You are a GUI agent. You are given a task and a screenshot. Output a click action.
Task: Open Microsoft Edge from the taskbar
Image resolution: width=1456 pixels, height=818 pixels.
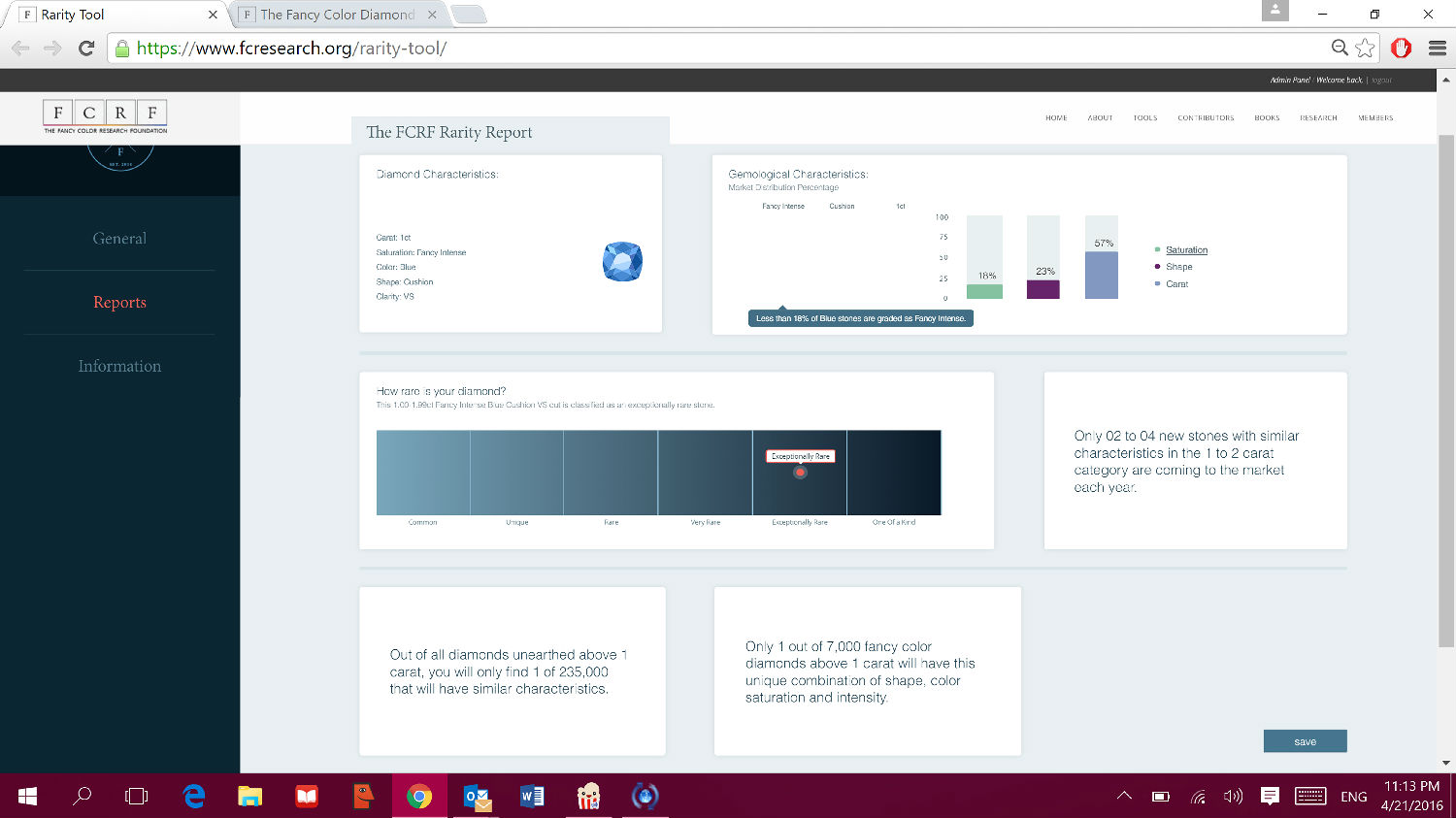[x=194, y=797]
